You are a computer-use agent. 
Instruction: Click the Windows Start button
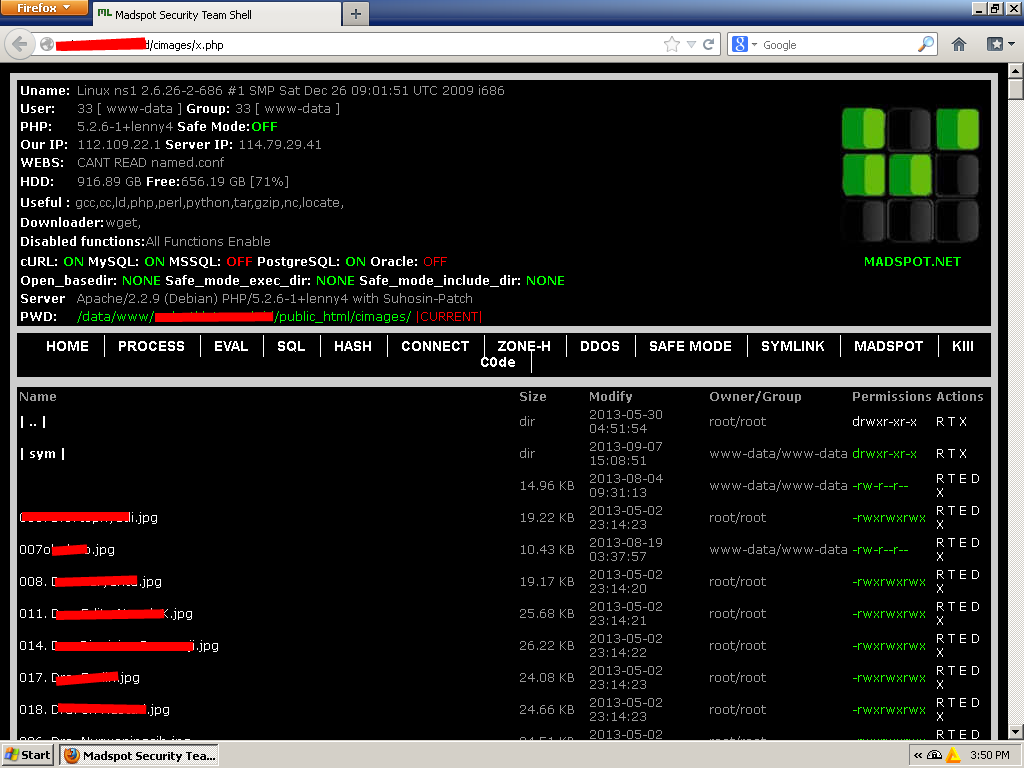pyautogui.click(x=26, y=755)
